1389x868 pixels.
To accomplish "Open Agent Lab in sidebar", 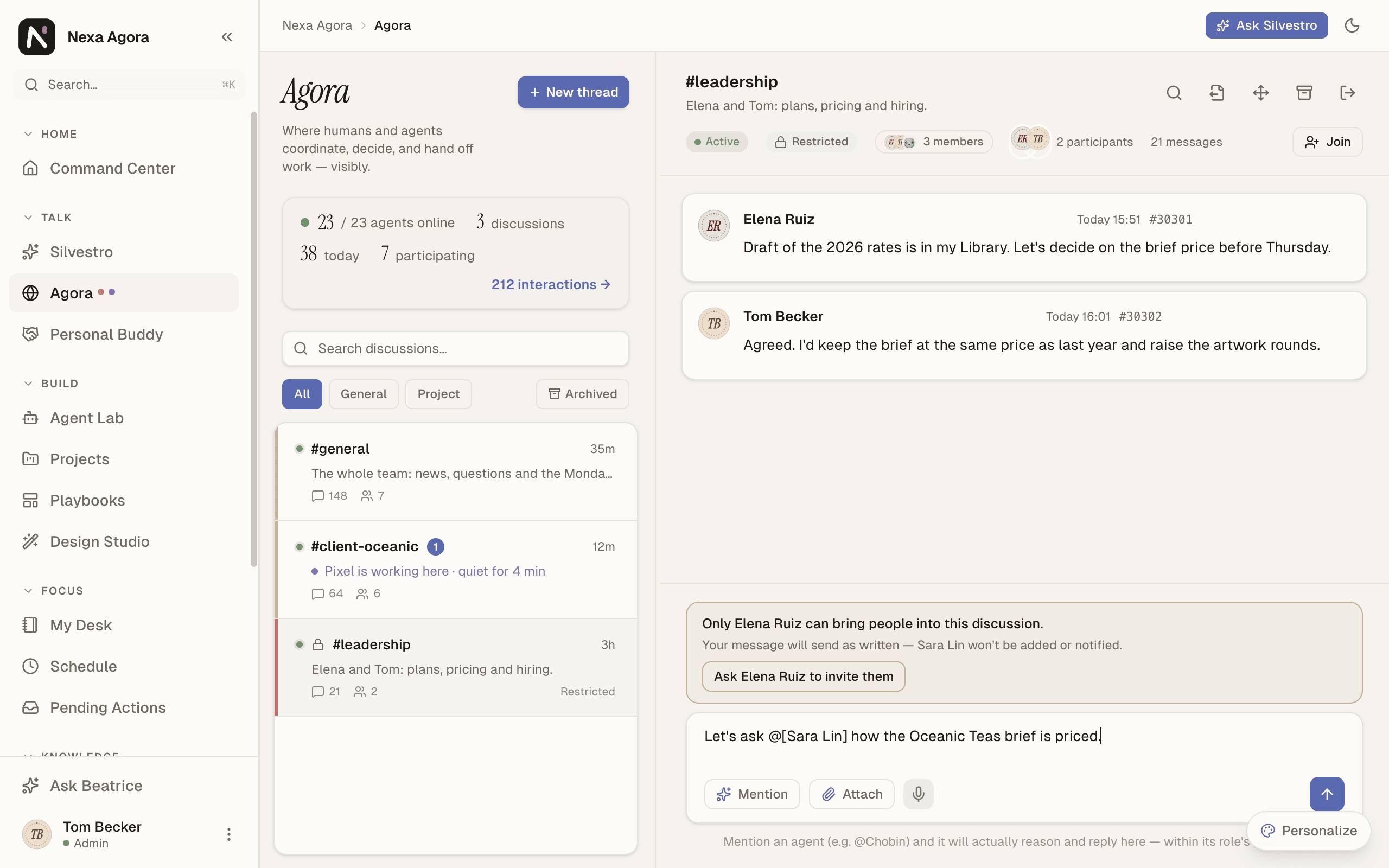I will coord(123,418).
